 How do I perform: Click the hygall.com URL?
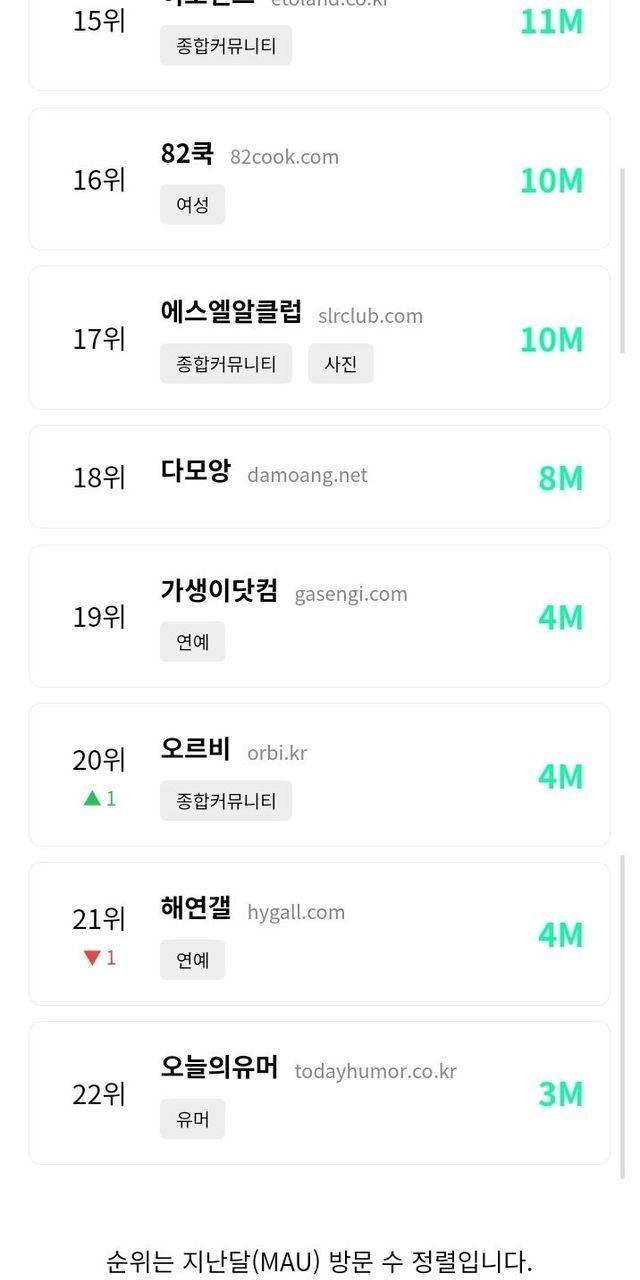[296, 912]
